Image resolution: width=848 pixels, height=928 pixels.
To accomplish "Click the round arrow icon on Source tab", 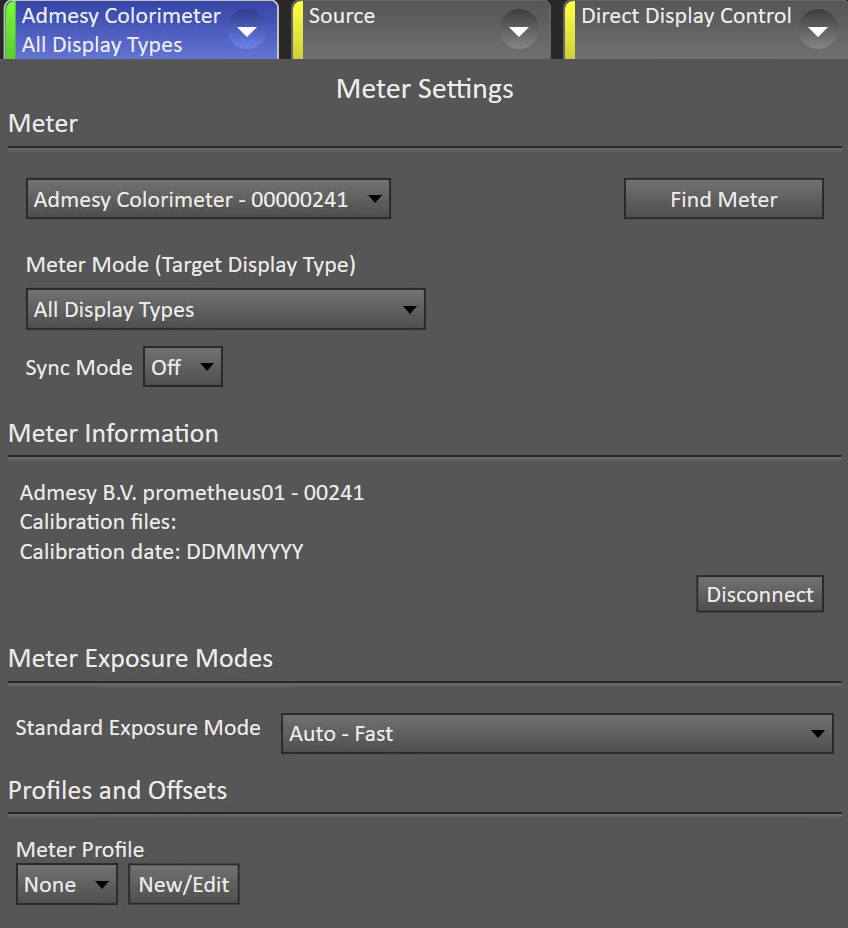I will [x=519, y=30].
